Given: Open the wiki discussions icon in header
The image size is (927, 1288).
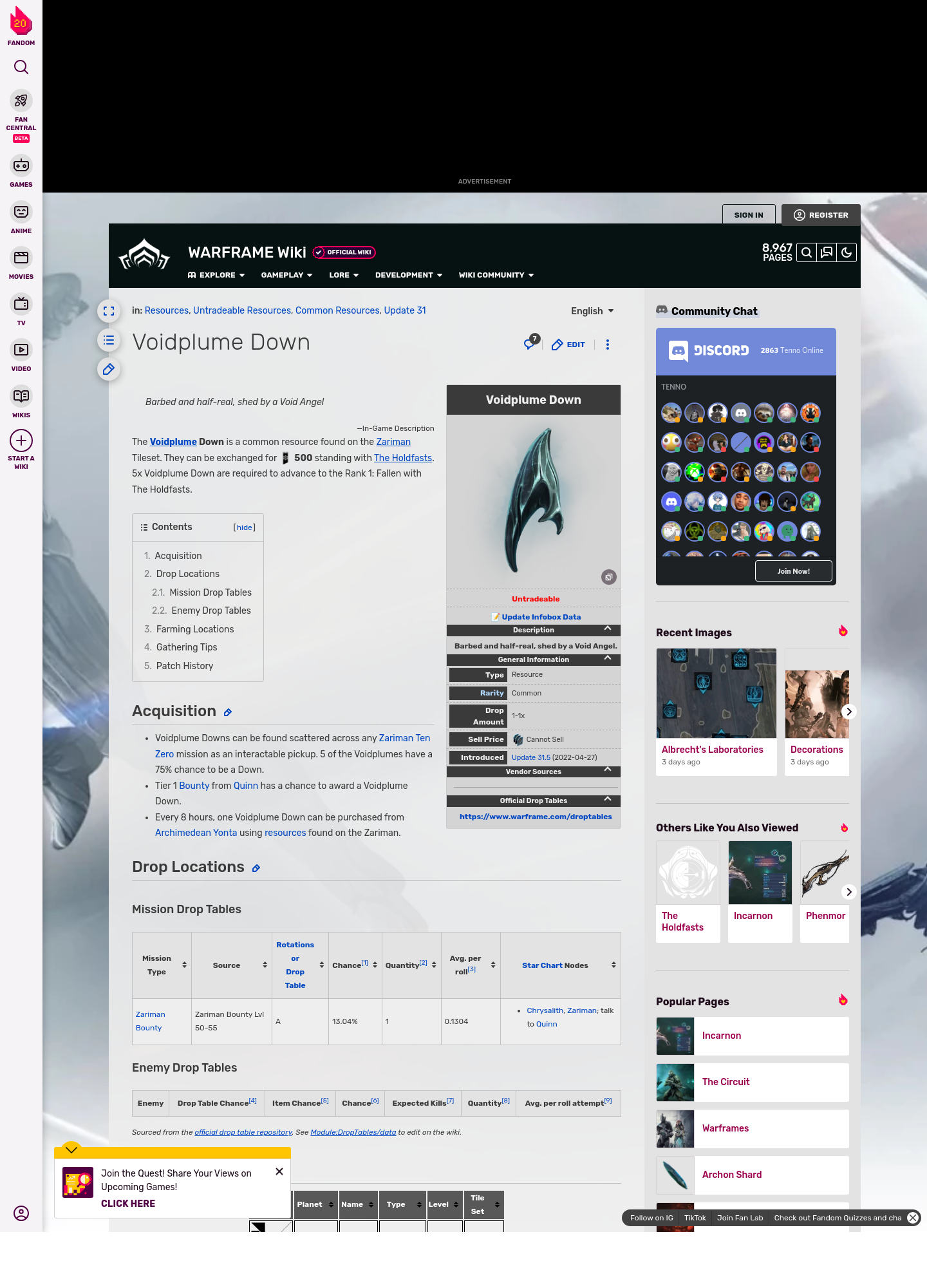Looking at the screenshot, I should [x=827, y=252].
